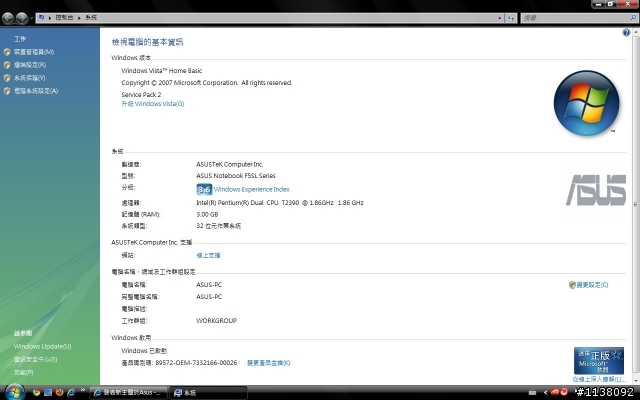Click the 'Windows 已啟動' activation status
The height and width of the screenshot is (400, 640).
click(144, 351)
